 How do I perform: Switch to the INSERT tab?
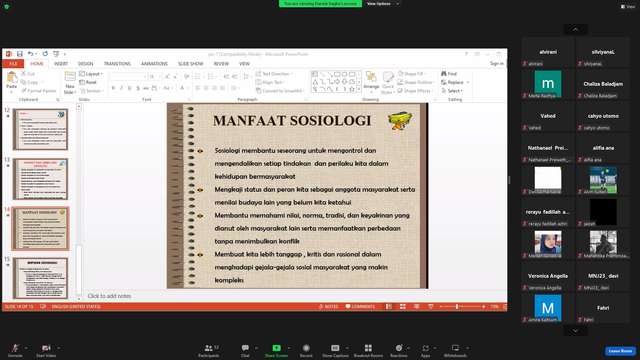pos(61,64)
